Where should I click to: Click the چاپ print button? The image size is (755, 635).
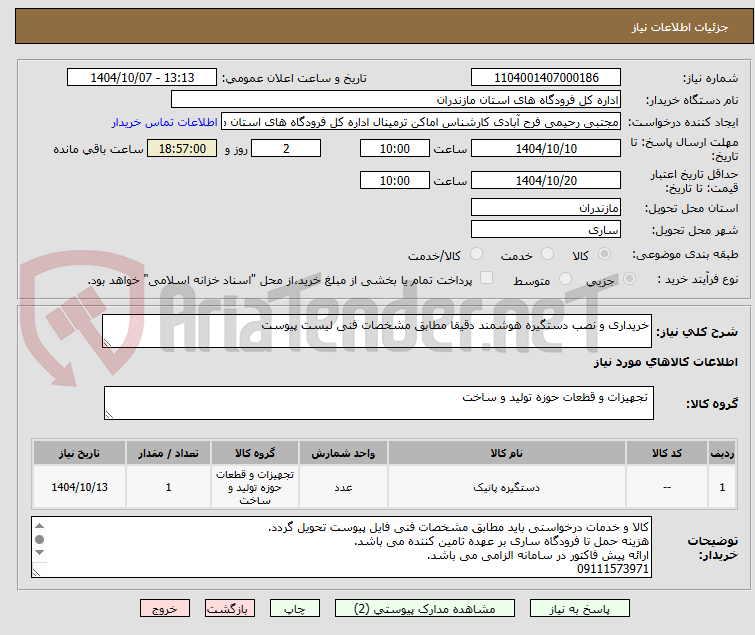point(294,609)
